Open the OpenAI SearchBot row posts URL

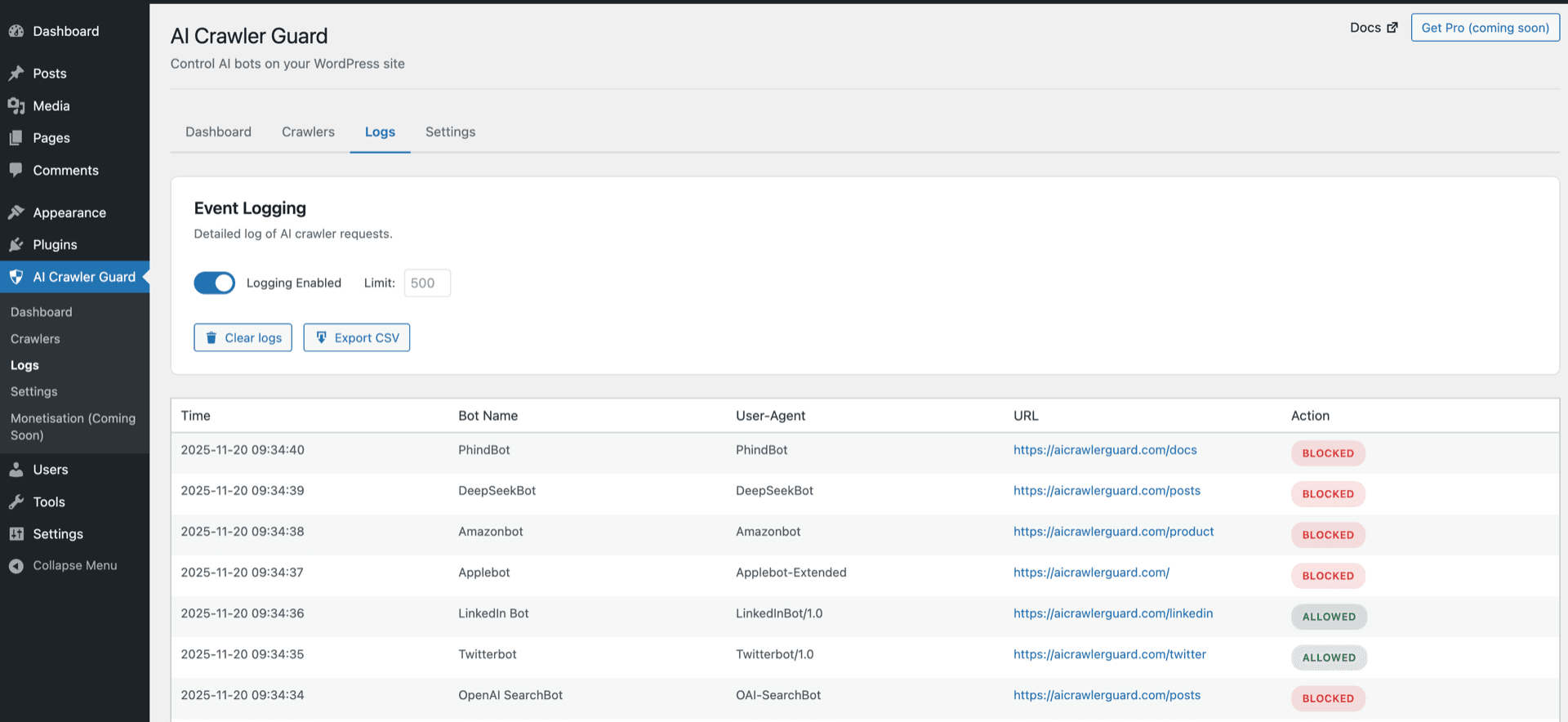[x=1107, y=695]
